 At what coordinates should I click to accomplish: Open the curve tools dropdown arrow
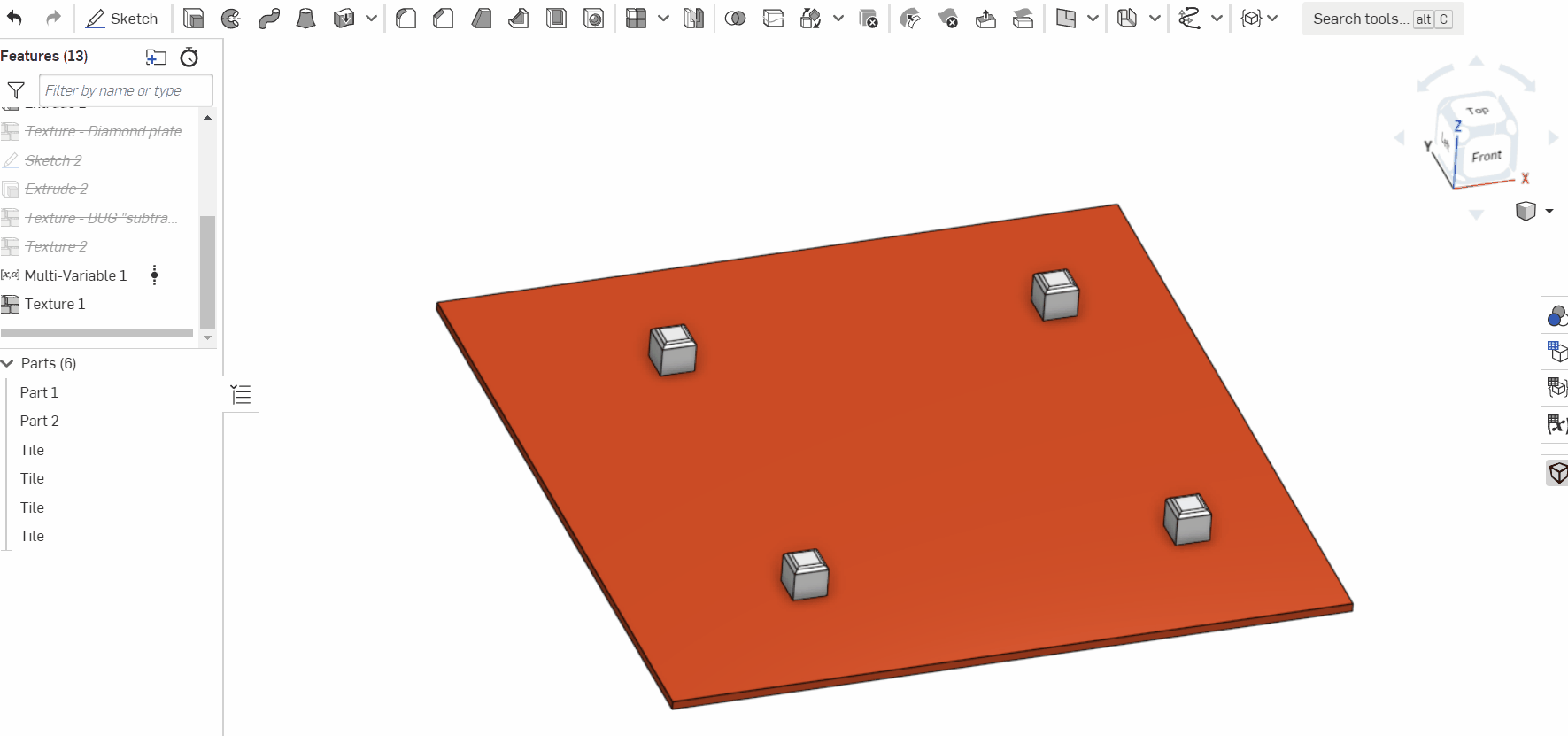click(x=1217, y=19)
